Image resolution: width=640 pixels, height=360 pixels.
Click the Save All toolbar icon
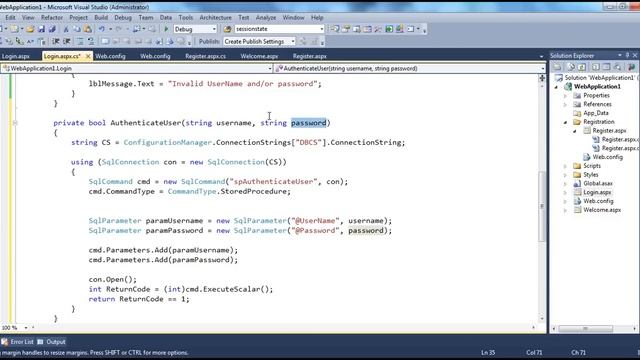52,29
